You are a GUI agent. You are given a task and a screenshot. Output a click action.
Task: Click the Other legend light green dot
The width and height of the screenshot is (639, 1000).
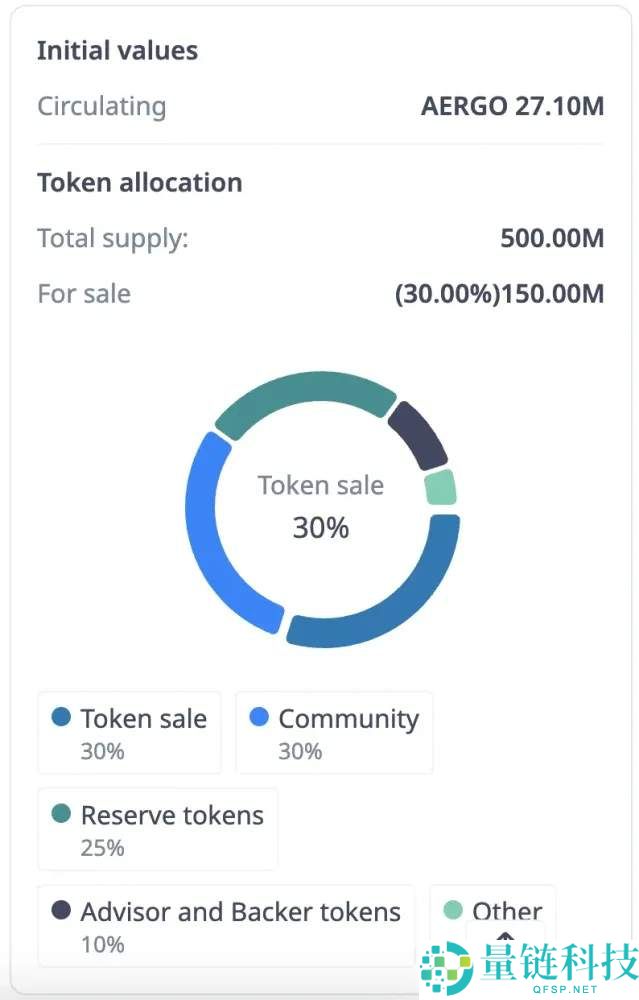[x=453, y=910]
